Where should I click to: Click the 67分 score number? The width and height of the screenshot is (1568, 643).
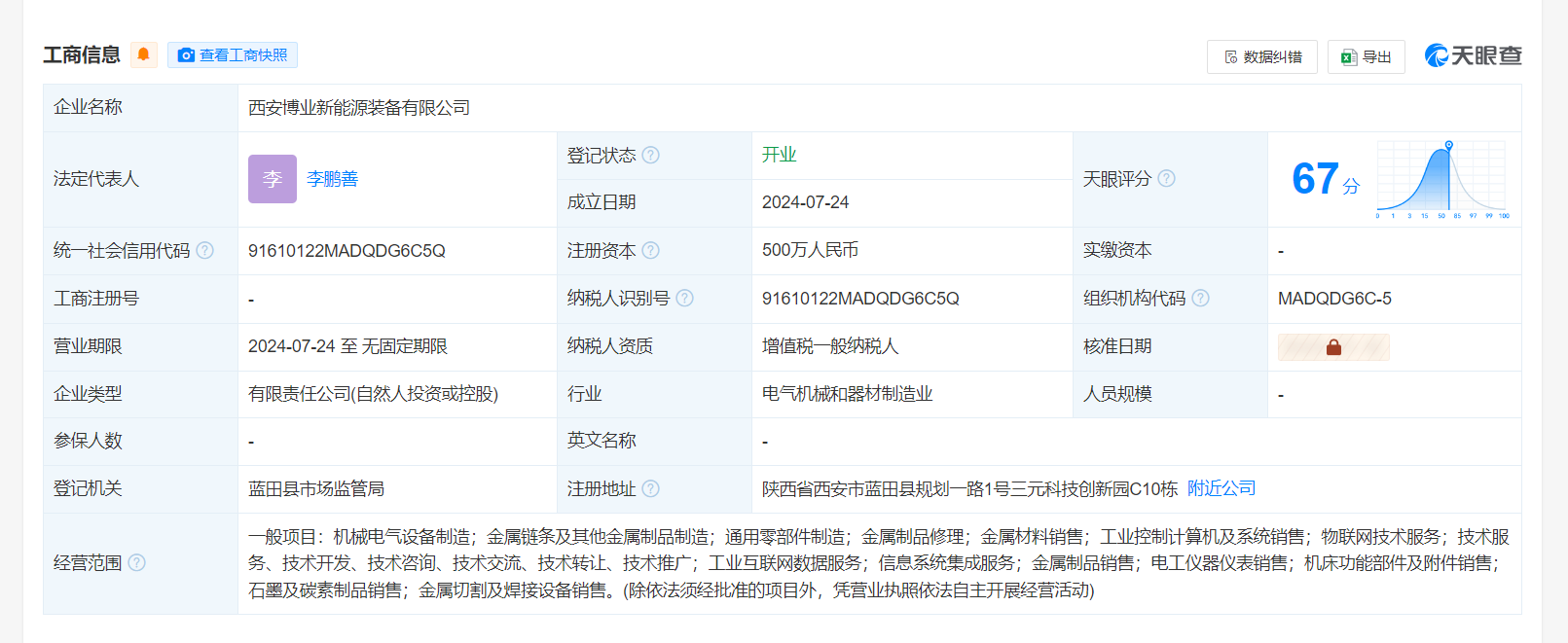point(1326,179)
